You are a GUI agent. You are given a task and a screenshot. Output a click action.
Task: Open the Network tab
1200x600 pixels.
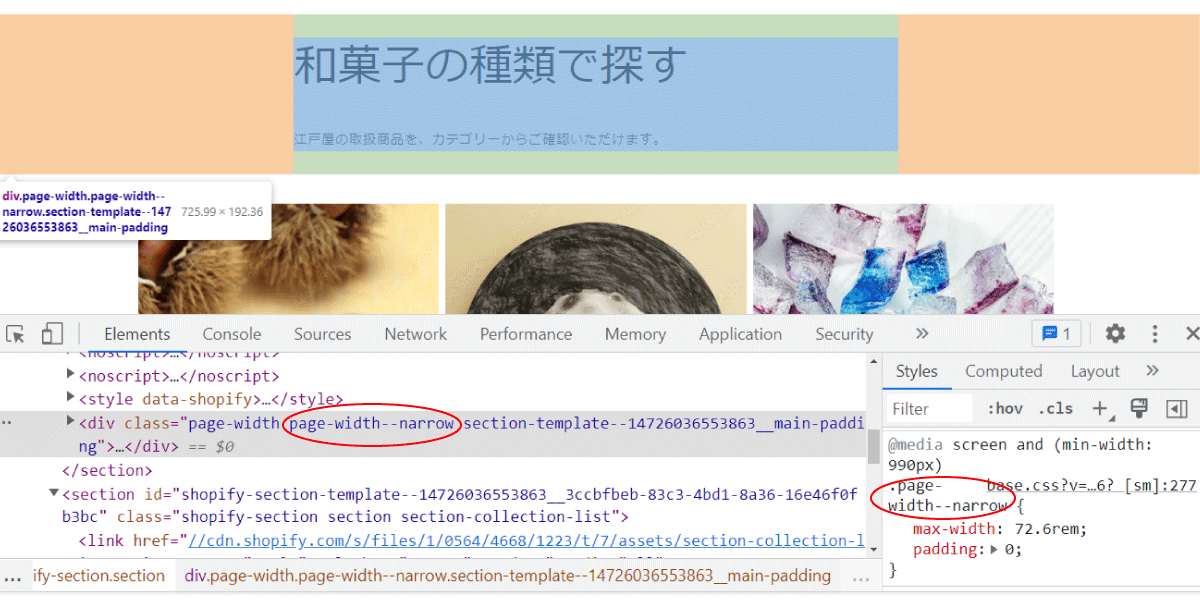[x=416, y=334]
